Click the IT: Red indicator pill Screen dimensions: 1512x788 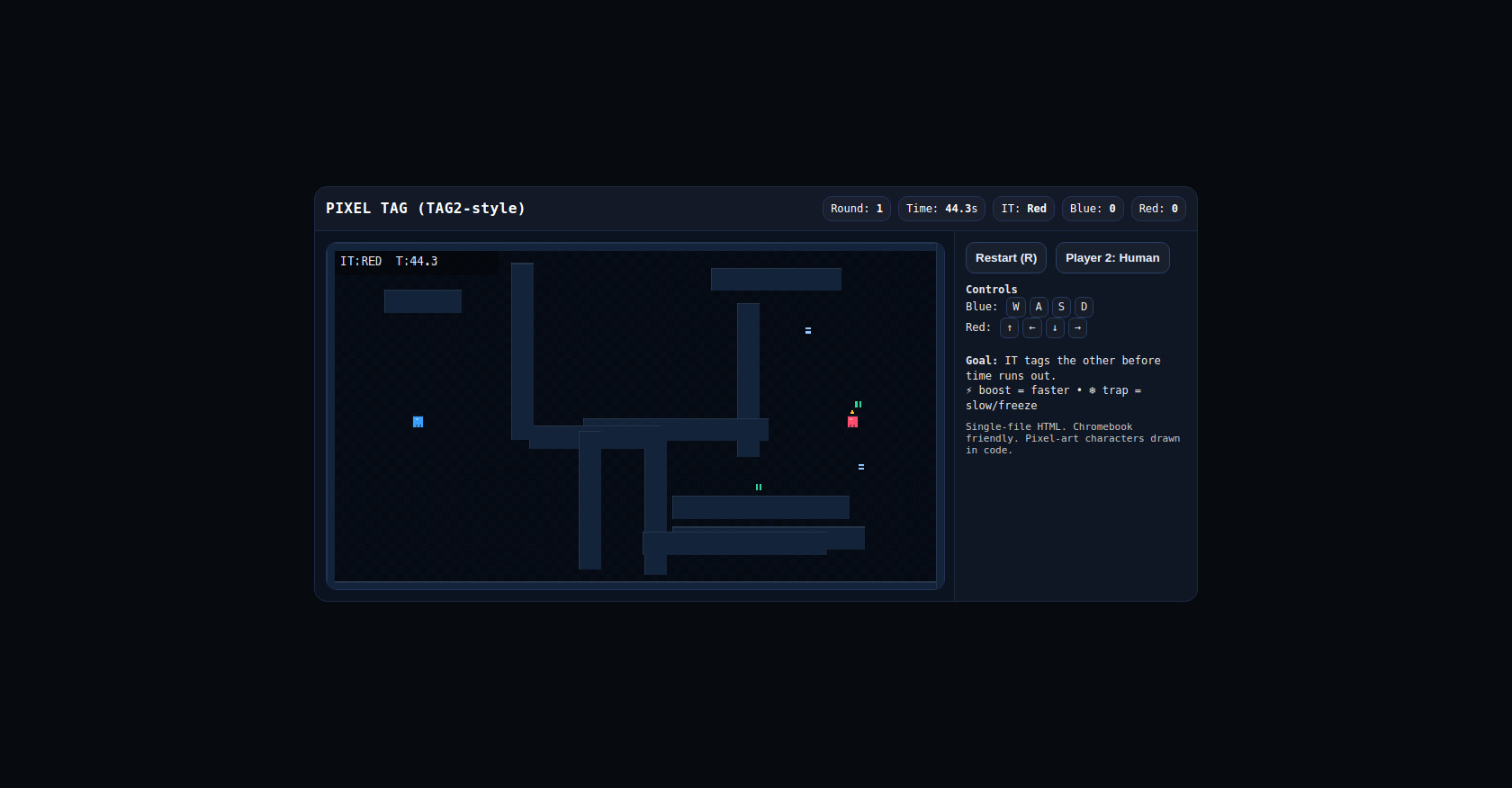(1023, 209)
